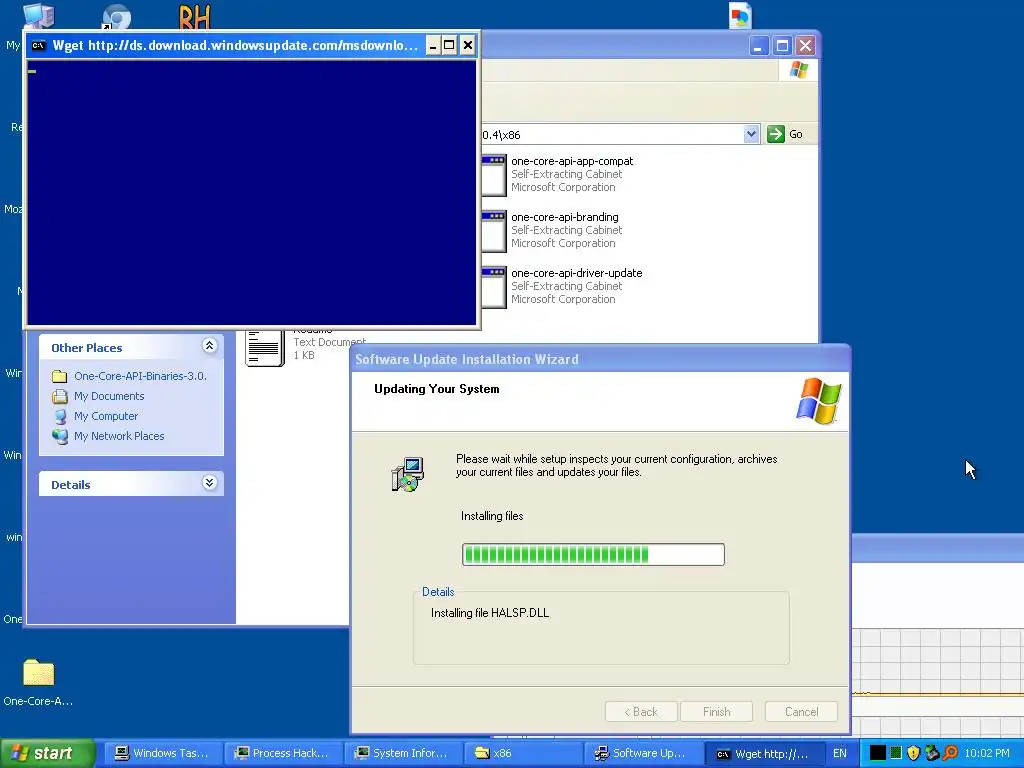Open the Explorer address bar dropdown
This screenshot has height=768, width=1024.
tap(751, 135)
